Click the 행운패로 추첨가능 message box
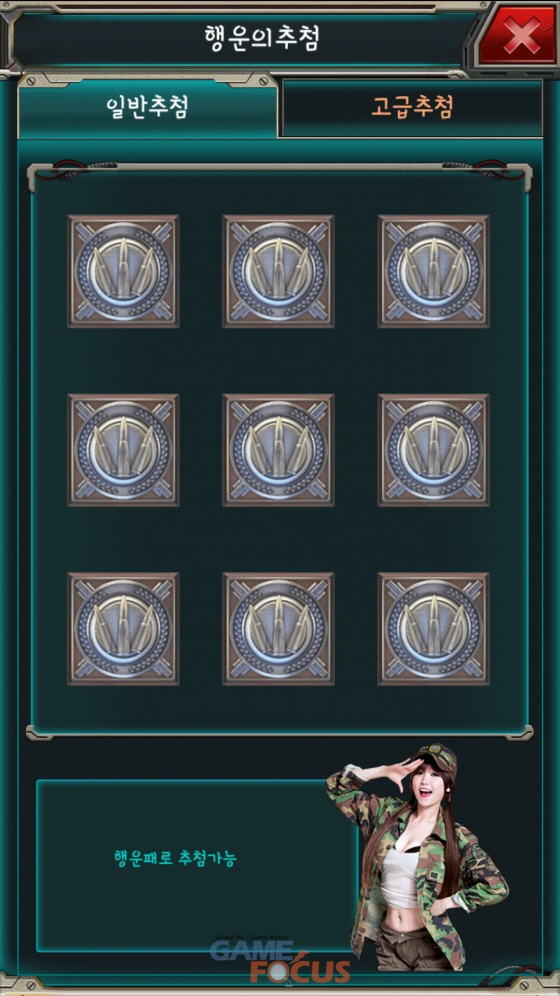Image resolution: width=560 pixels, height=996 pixels. pyautogui.click(x=197, y=866)
